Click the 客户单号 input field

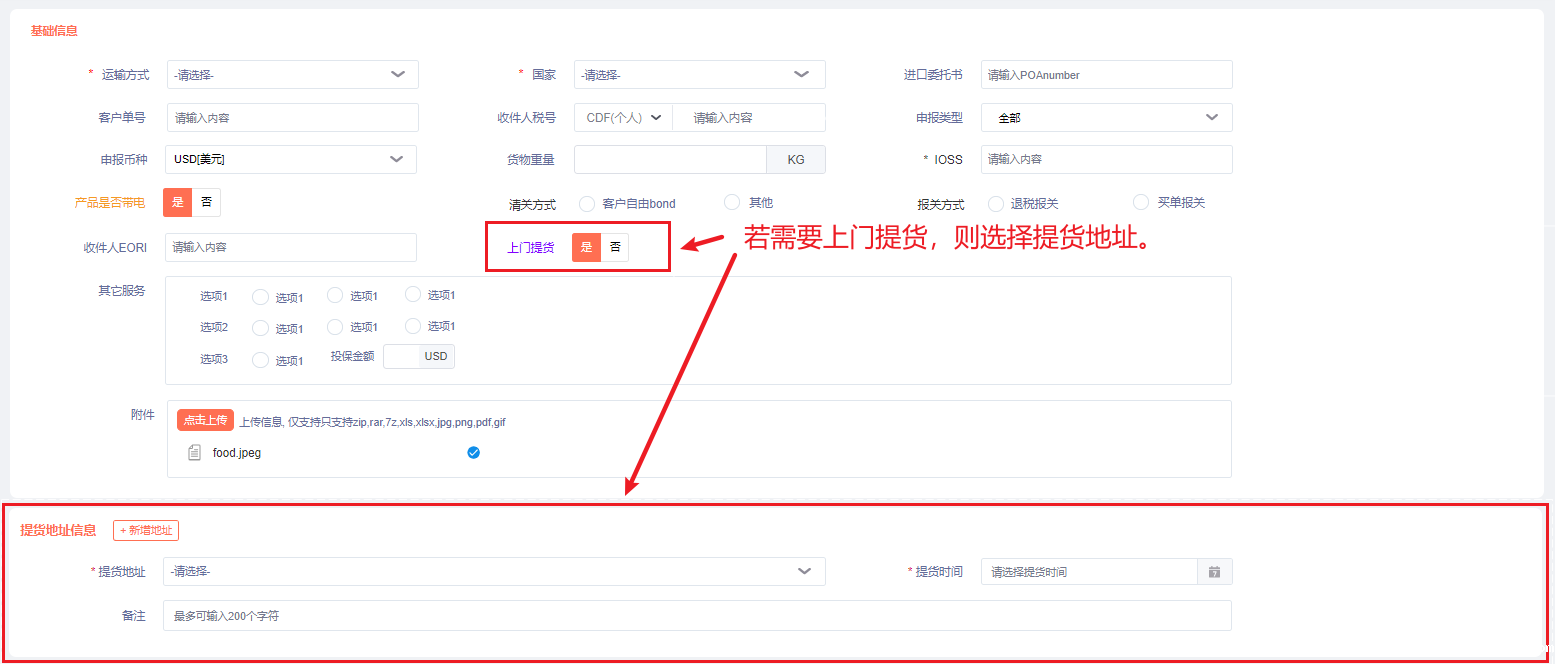pyautogui.click(x=292, y=117)
